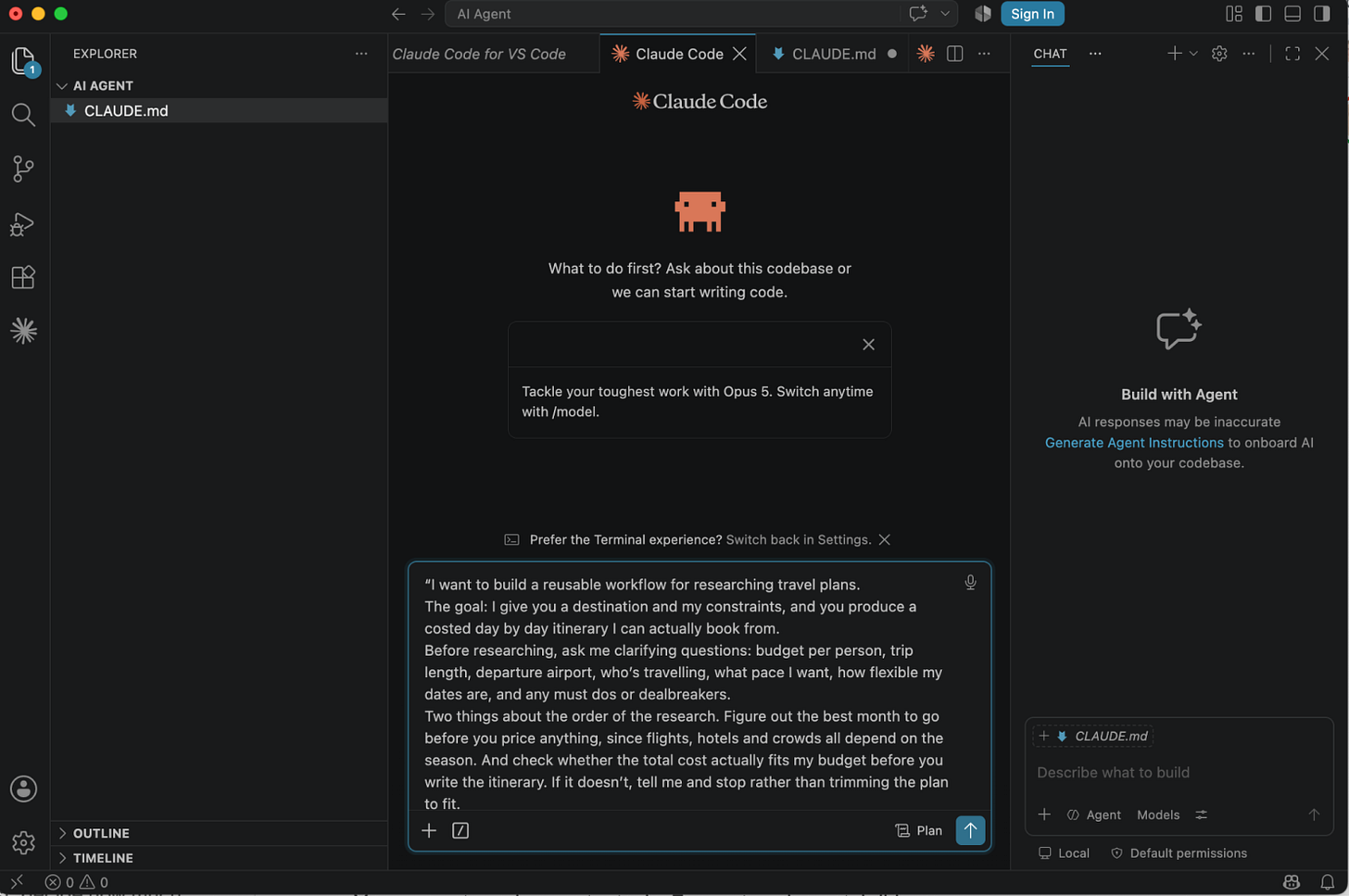
Task: Click the CLAUDE.md context chip in chat
Action: pyautogui.click(x=1093, y=737)
